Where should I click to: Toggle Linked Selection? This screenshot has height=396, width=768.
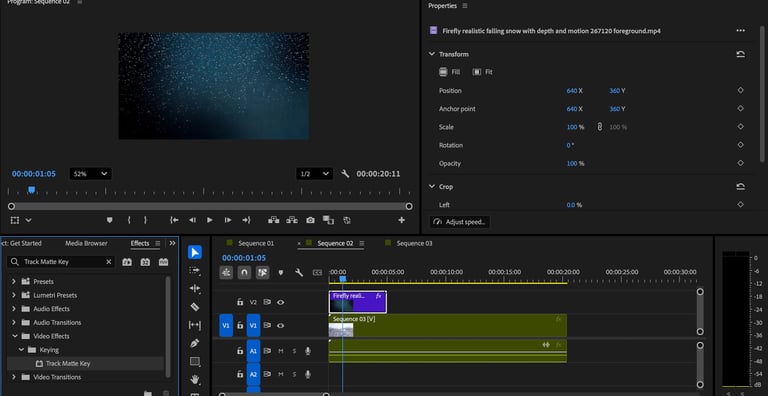click(263, 272)
